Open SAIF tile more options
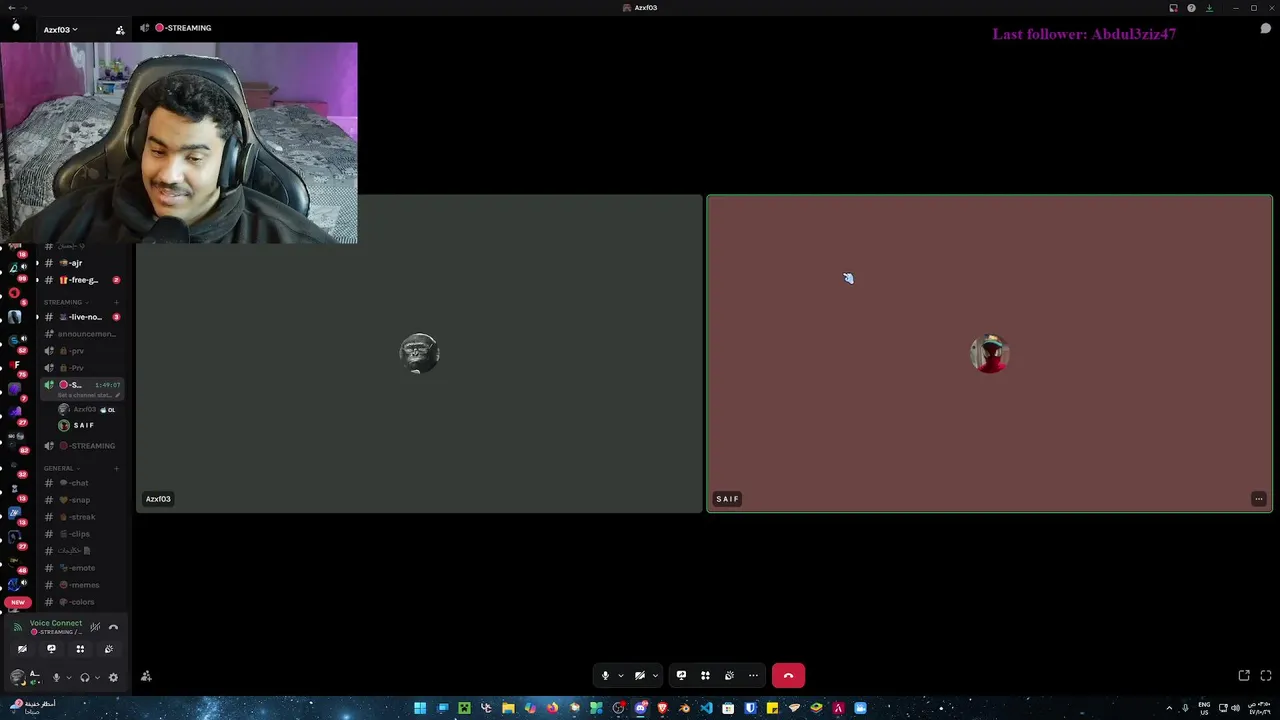Image resolution: width=1280 pixels, height=720 pixels. click(1259, 499)
